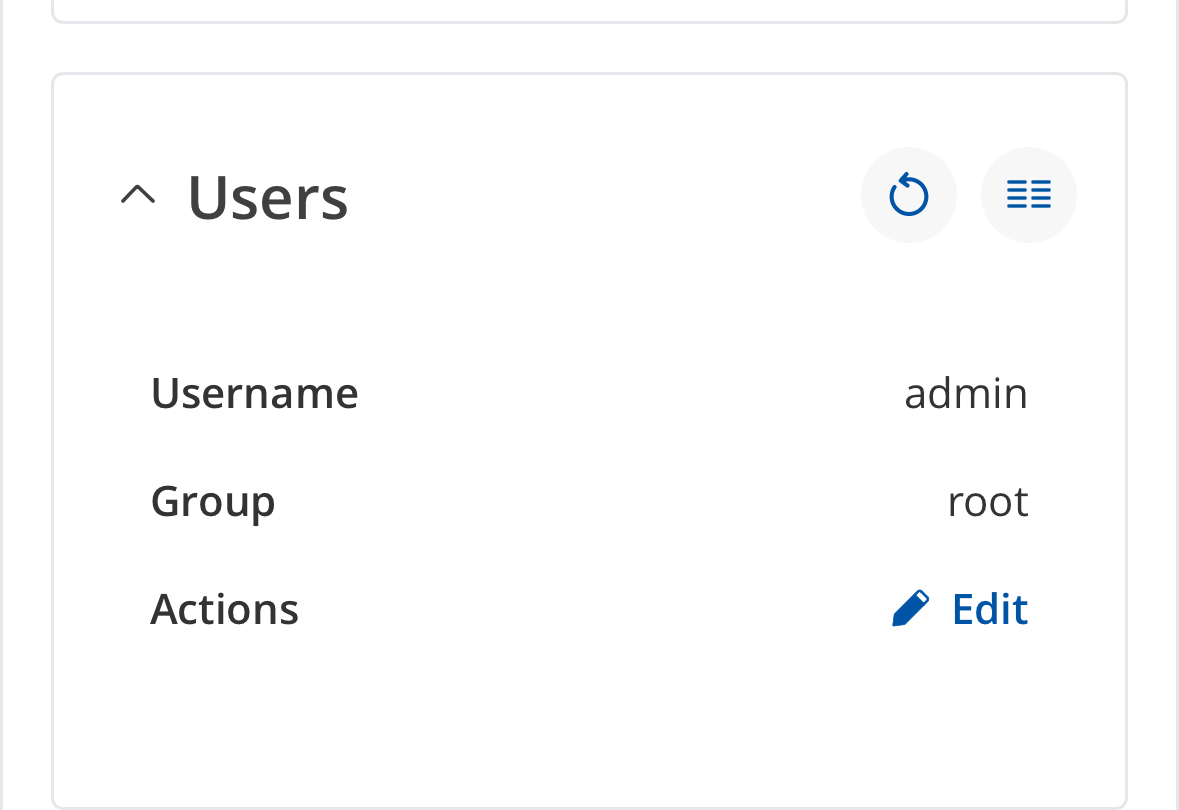Click blank space between Username and admin

[x=630, y=393]
